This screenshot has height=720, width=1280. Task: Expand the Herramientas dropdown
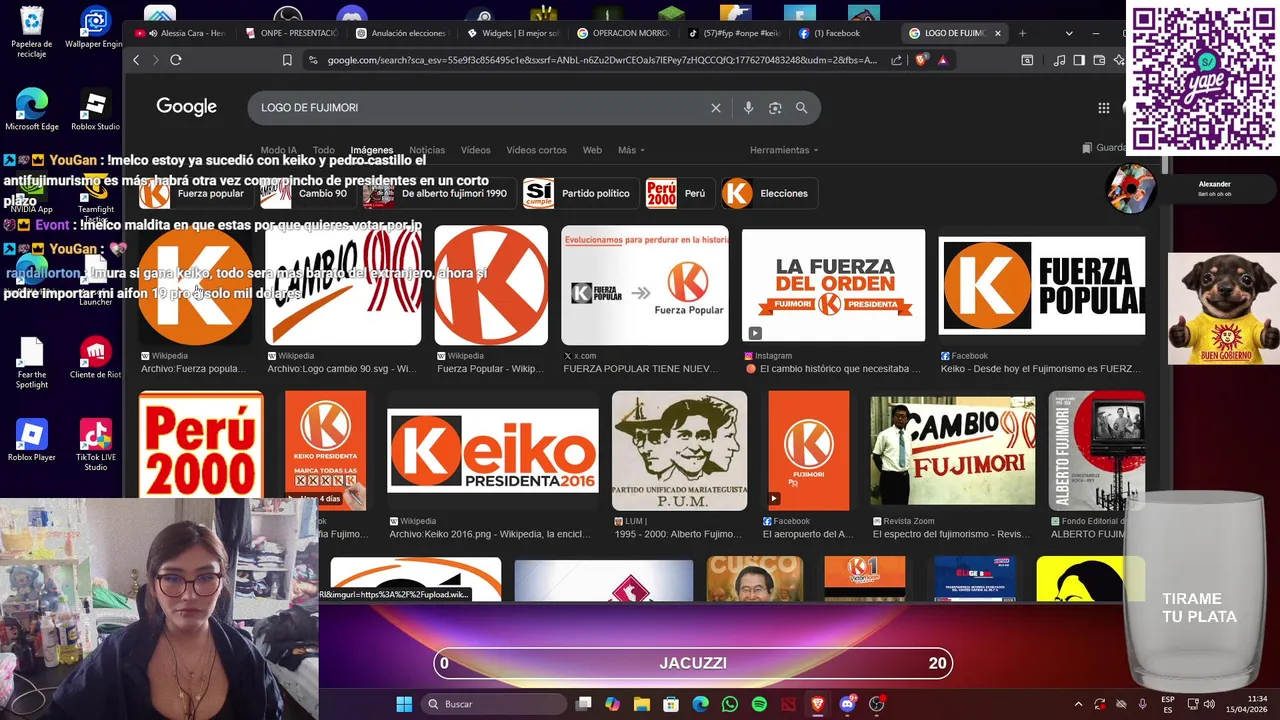[784, 150]
